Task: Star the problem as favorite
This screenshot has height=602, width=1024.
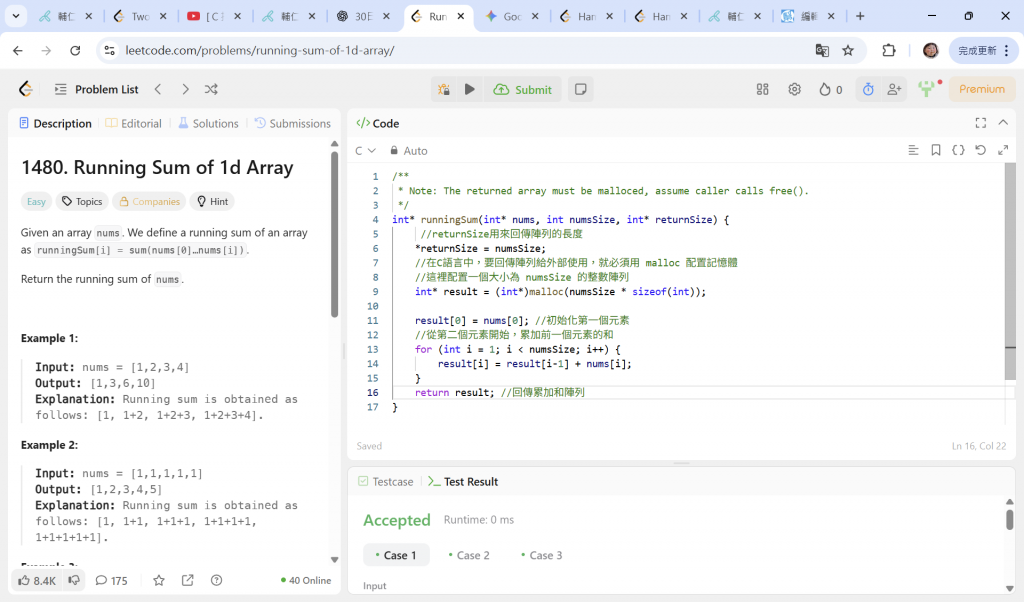Action: point(159,580)
